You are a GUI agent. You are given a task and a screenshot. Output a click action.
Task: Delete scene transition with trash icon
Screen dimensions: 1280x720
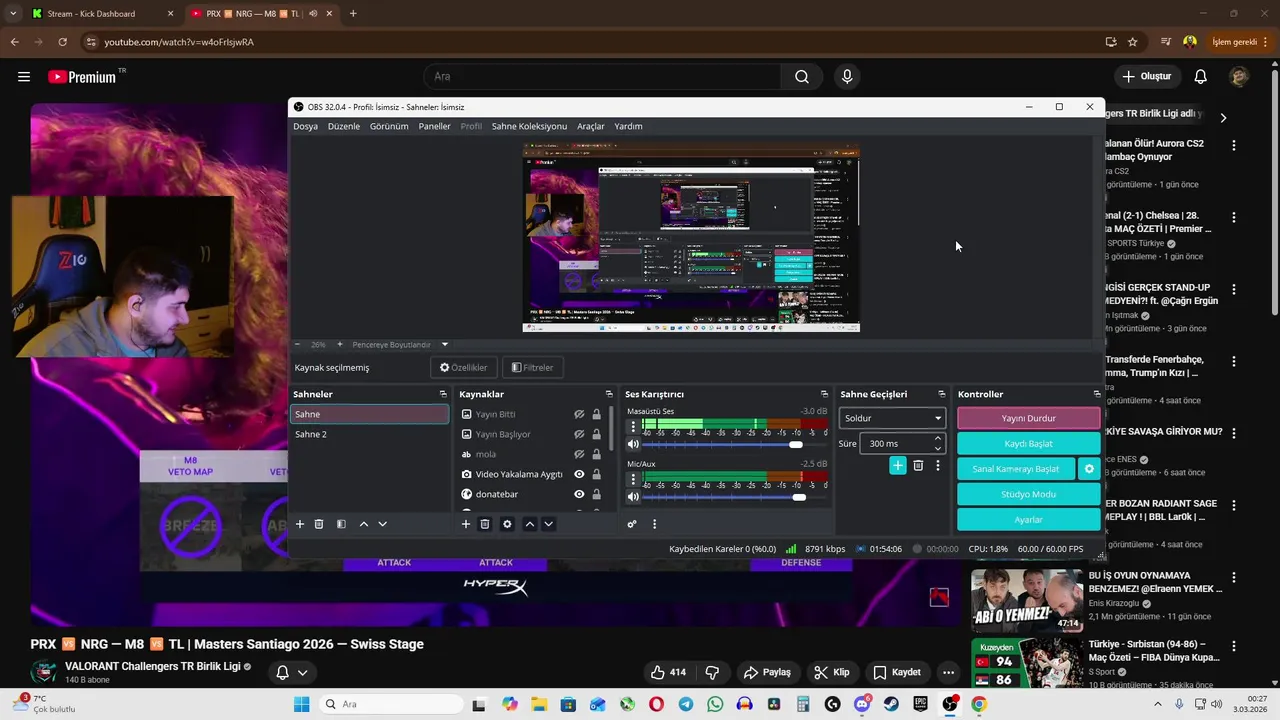(918, 465)
